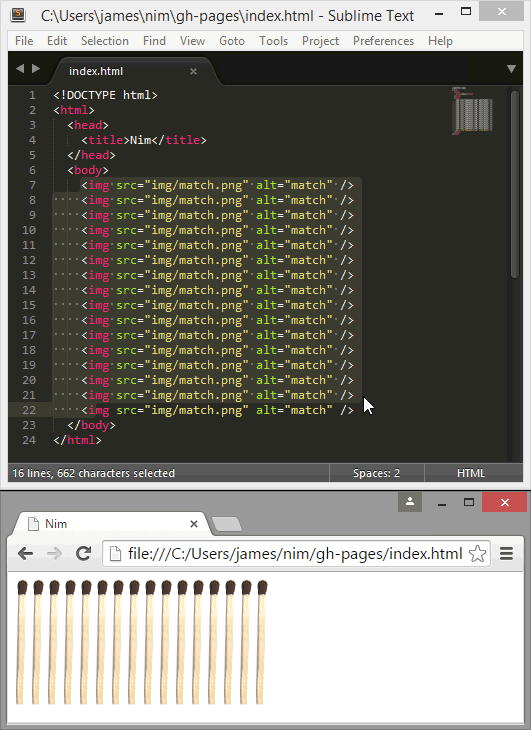Open the Preferences menu
The width and height of the screenshot is (531, 730).
(x=383, y=41)
